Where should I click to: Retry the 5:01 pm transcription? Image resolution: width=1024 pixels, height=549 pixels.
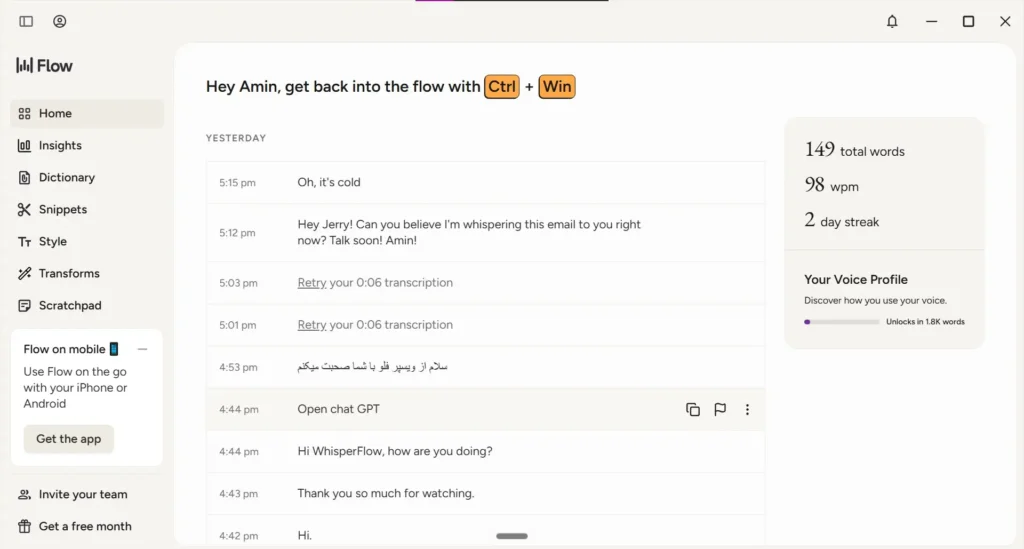pos(312,324)
